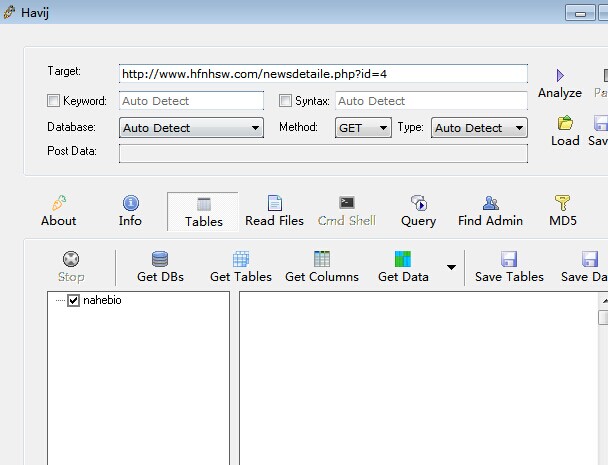Open the Query section
Screen dimensions: 608x465
coord(418,211)
